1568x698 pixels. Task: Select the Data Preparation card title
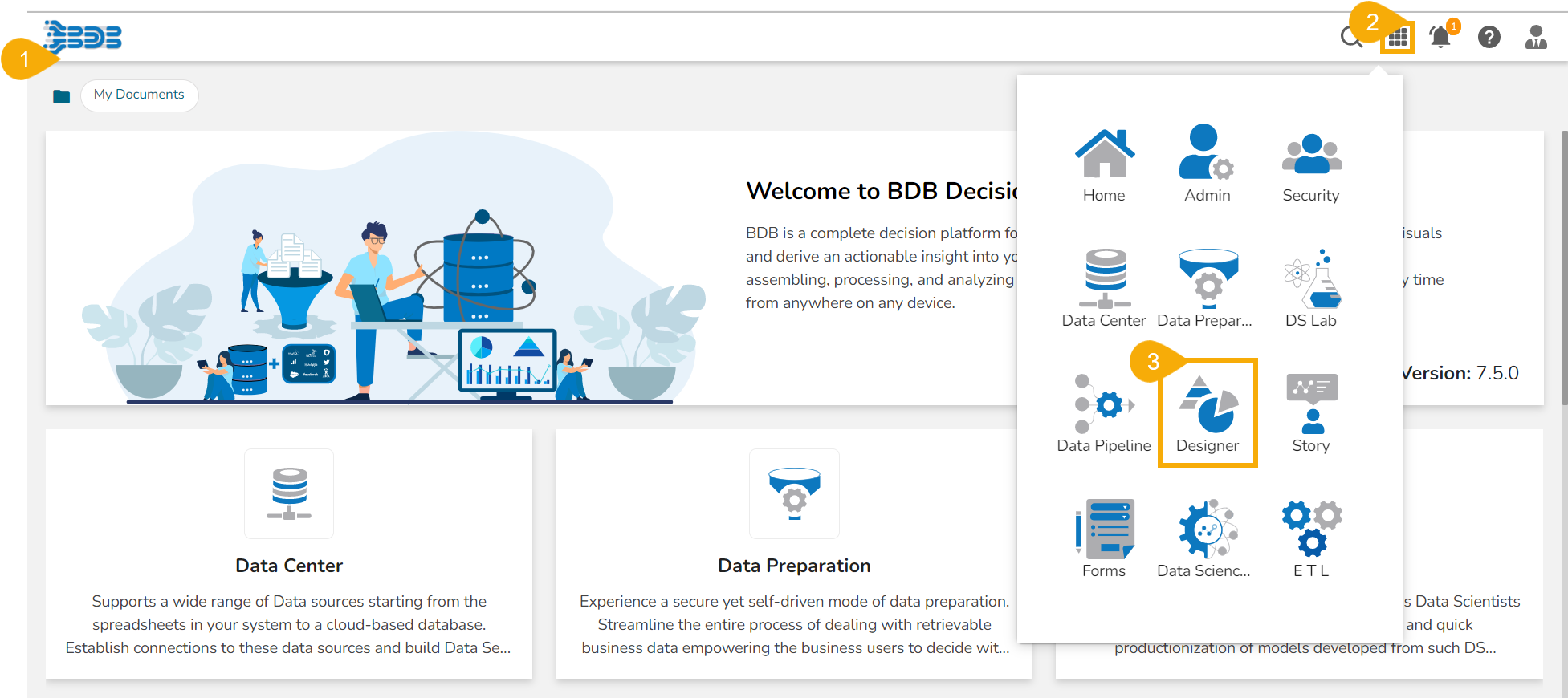click(x=794, y=566)
